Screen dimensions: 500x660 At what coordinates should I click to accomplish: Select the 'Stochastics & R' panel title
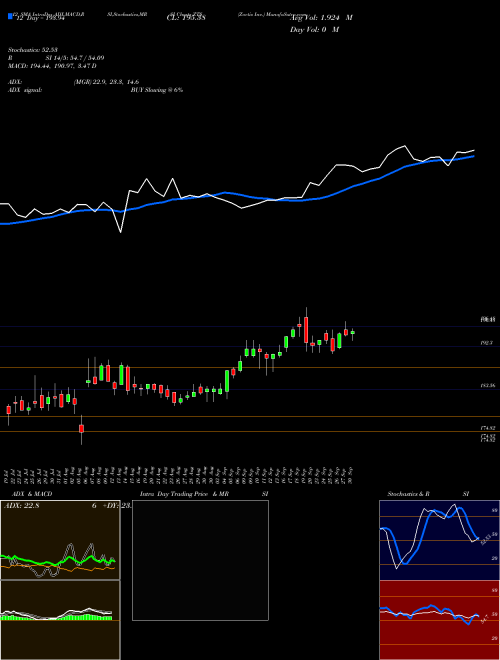click(x=409, y=494)
